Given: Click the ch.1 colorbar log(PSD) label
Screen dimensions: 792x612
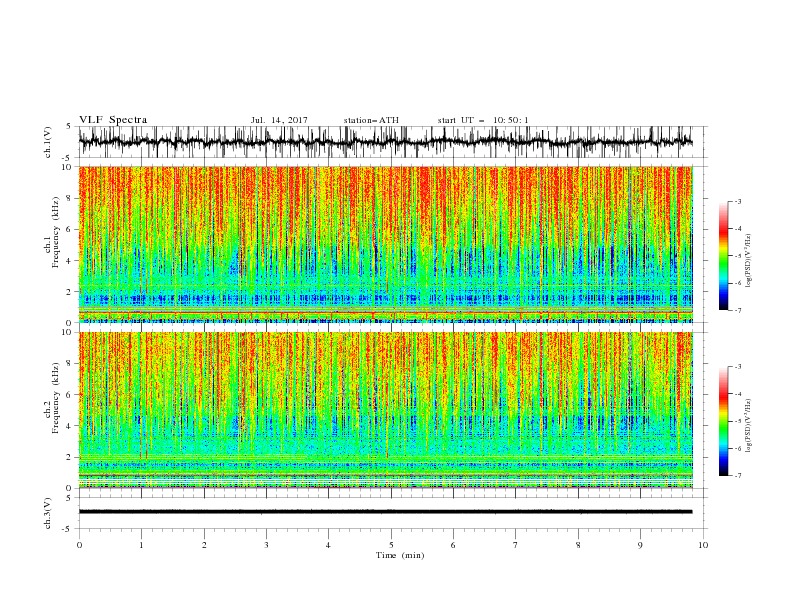Looking at the screenshot, I should pyautogui.click(x=749, y=261).
